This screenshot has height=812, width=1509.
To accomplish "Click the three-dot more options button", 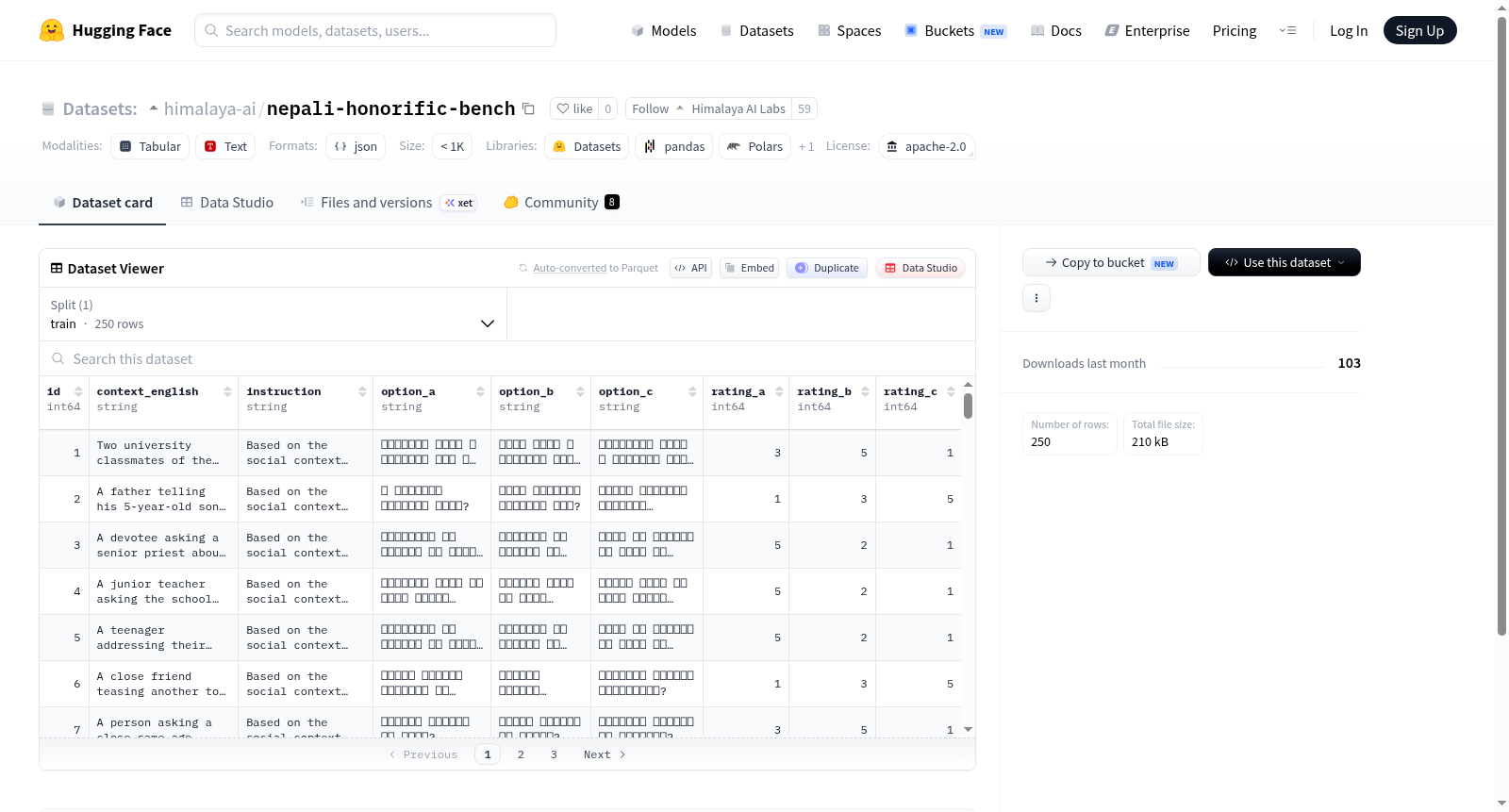I will click(x=1036, y=298).
